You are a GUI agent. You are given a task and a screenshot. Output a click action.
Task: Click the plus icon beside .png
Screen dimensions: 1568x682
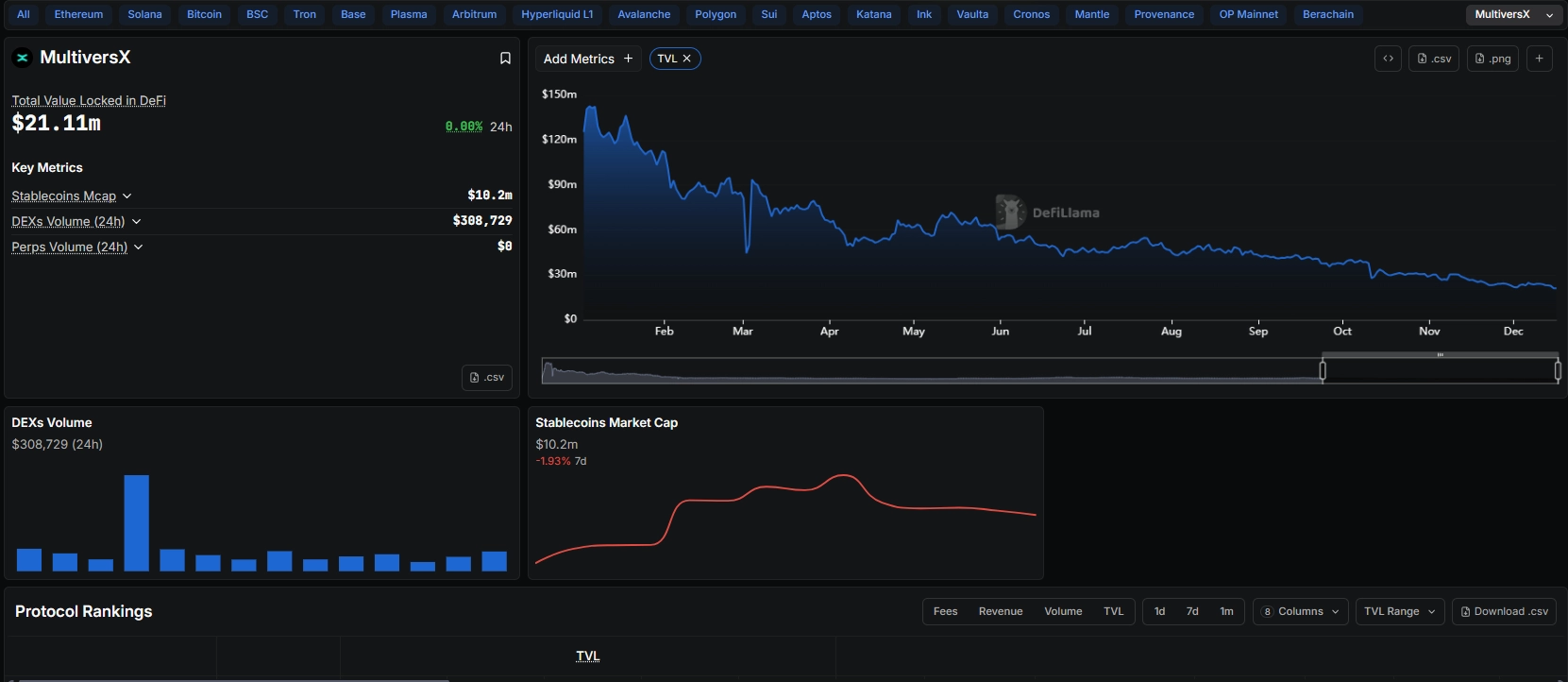point(1539,59)
